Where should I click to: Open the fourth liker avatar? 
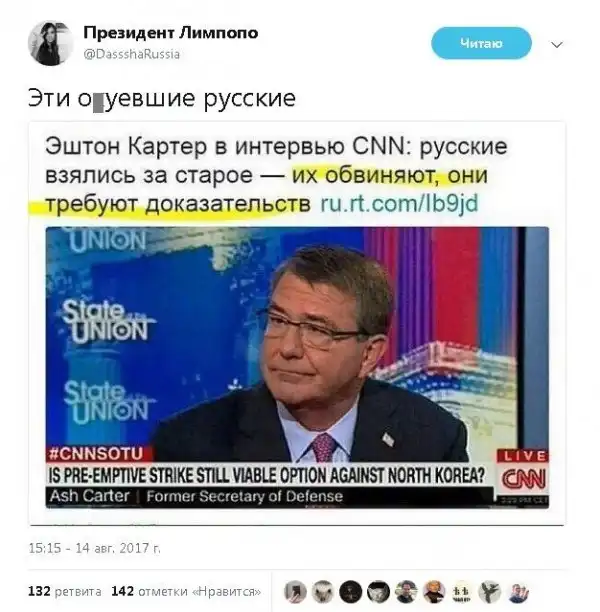pos(378,592)
